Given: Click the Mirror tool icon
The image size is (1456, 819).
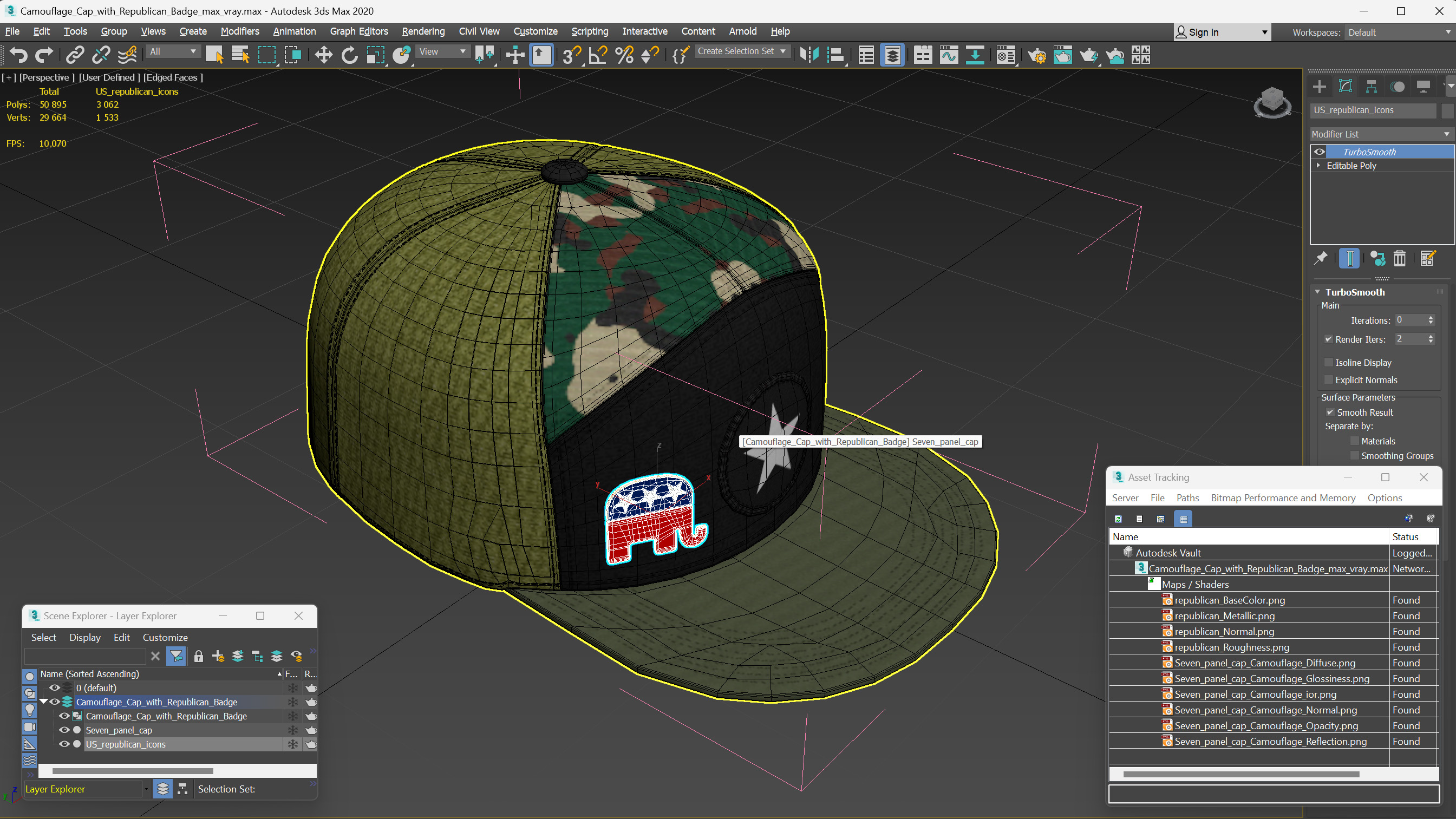Looking at the screenshot, I should [x=809, y=55].
